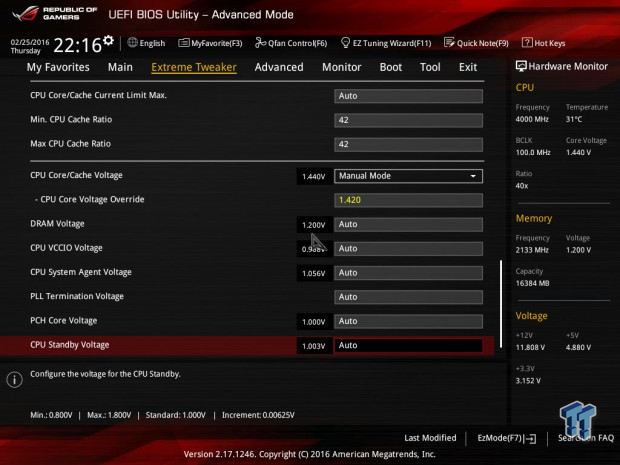Switch to the Boot tab
Screen dimensions: 620x465
[x=391, y=67]
